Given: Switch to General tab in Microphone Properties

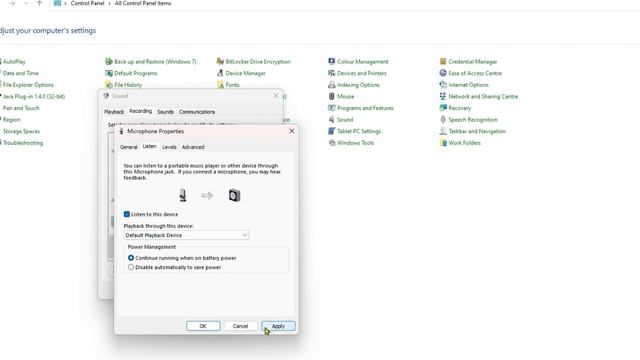Looking at the screenshot, I should [129, 147].
